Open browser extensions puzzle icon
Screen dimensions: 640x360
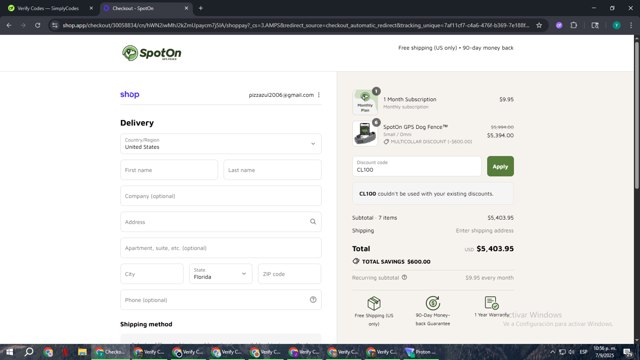(x=574, y=25)
